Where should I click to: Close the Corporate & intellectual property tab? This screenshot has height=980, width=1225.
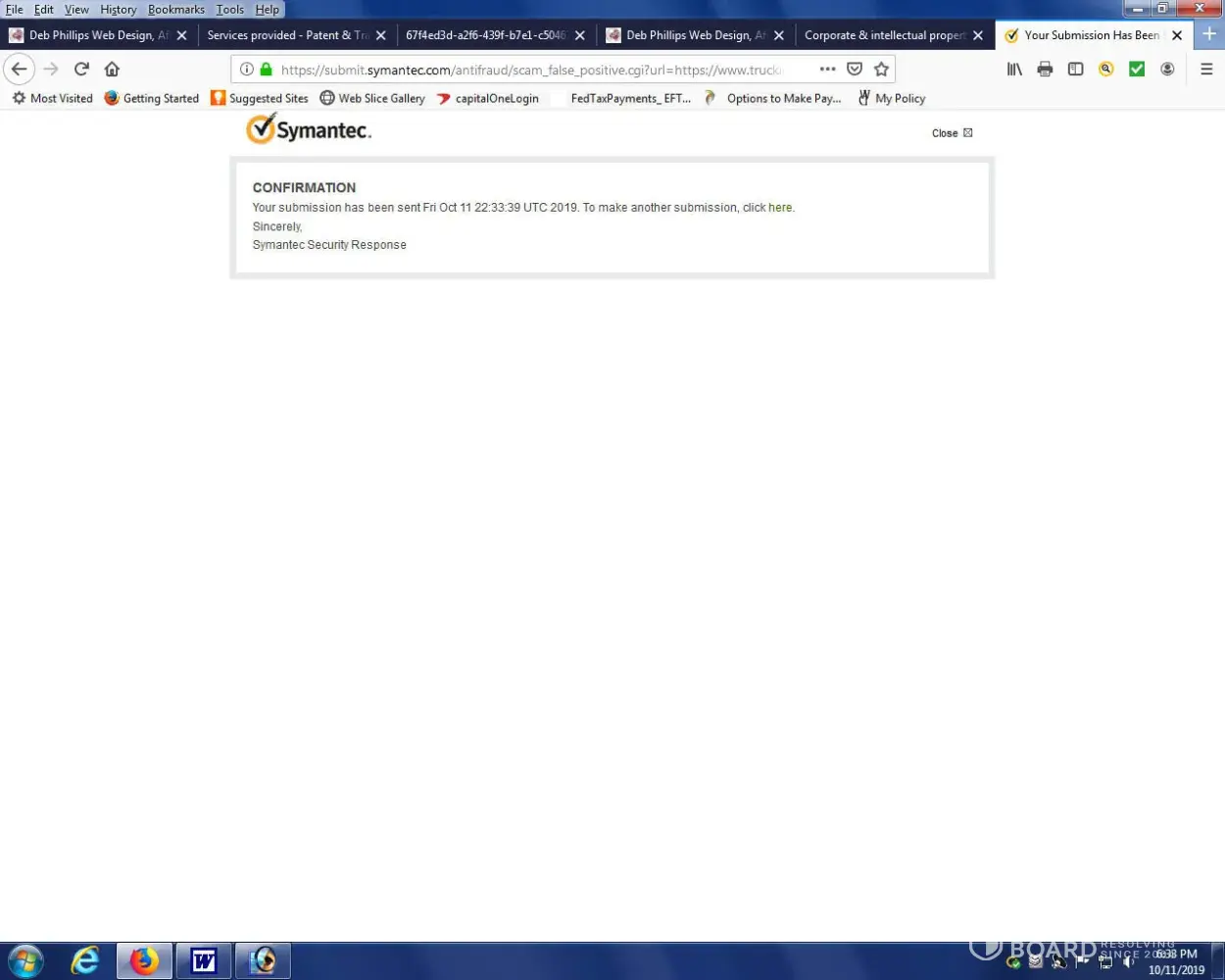[978, 35]
